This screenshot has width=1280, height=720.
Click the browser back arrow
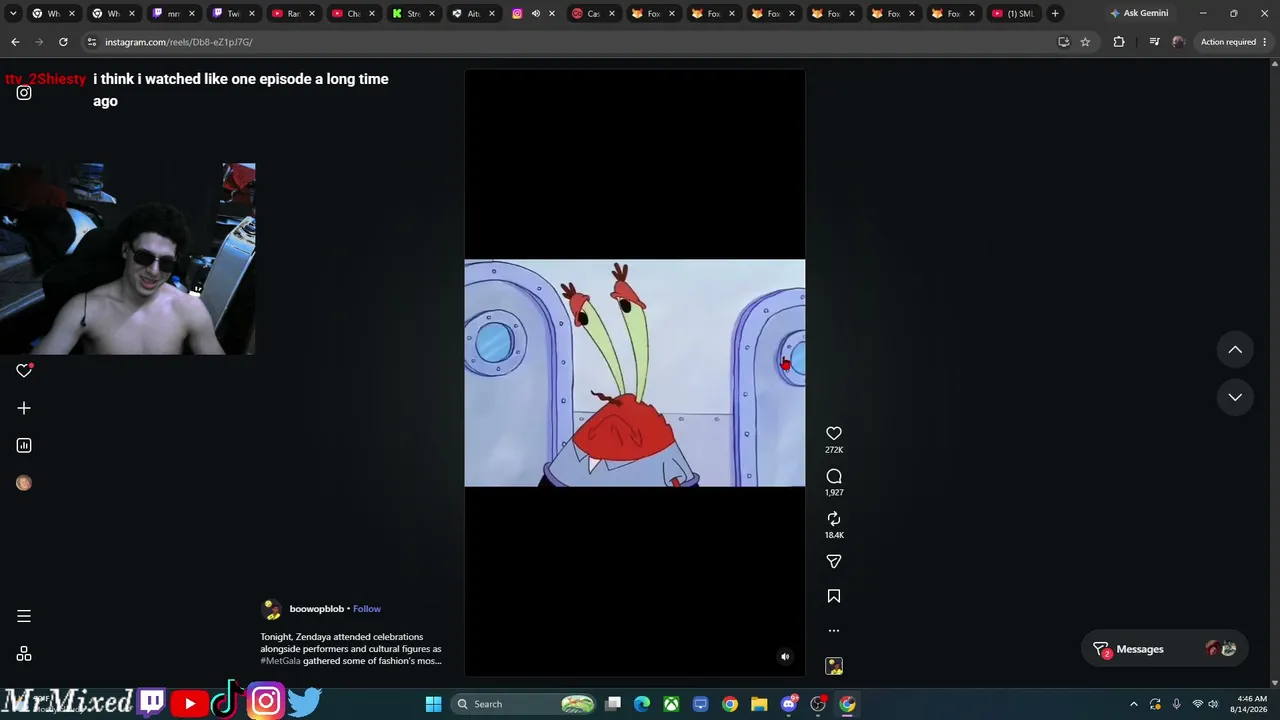pyautogui.click(x=15, y=42)
